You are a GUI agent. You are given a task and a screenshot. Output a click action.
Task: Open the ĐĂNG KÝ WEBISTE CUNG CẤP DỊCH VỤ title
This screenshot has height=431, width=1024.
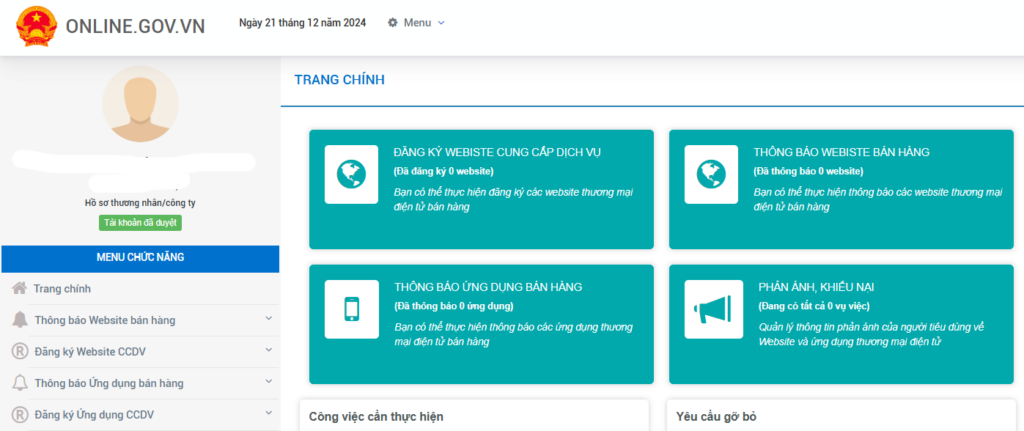click(x=497, y=152)
